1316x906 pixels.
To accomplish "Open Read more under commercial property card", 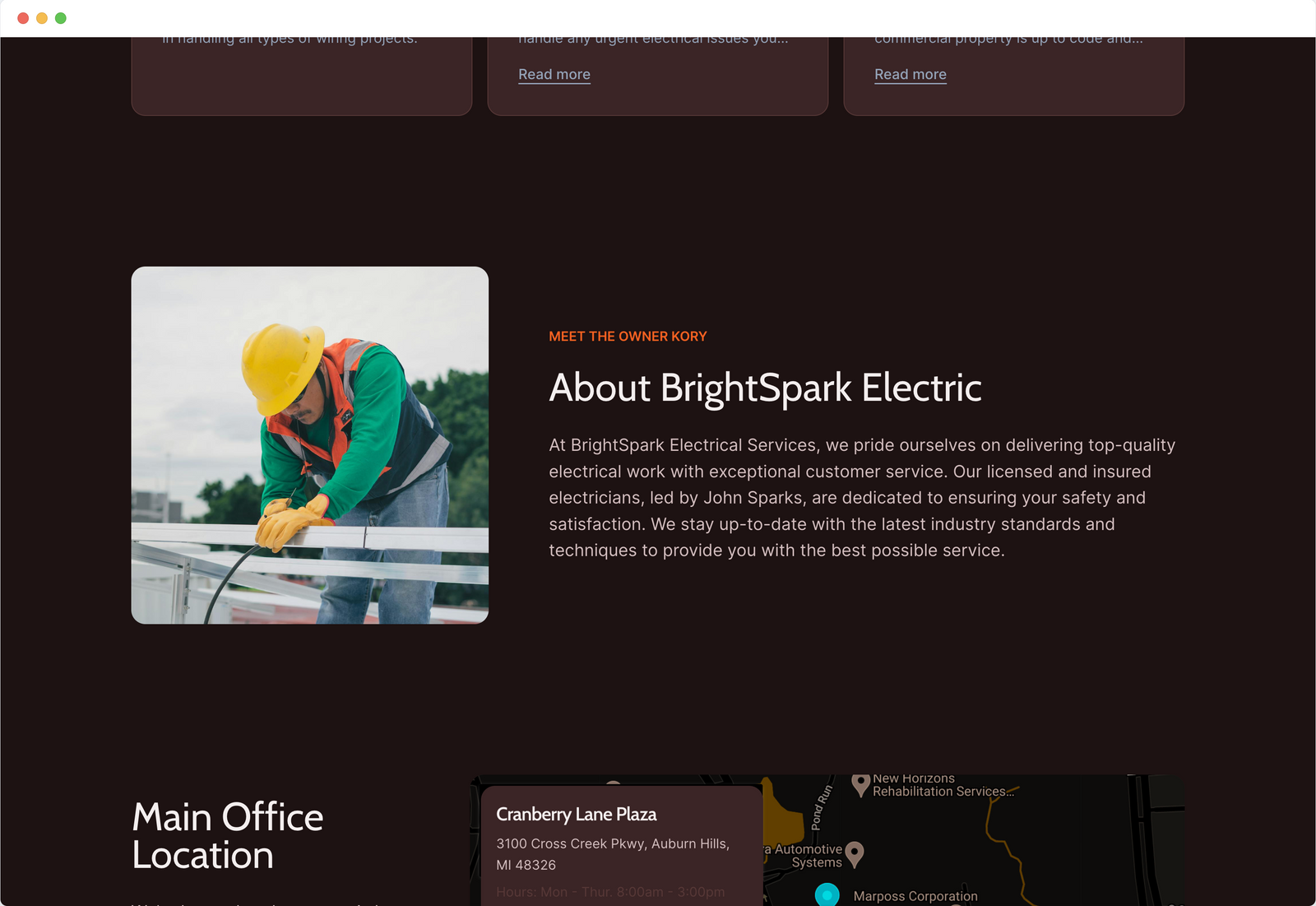I will point(910,74).
